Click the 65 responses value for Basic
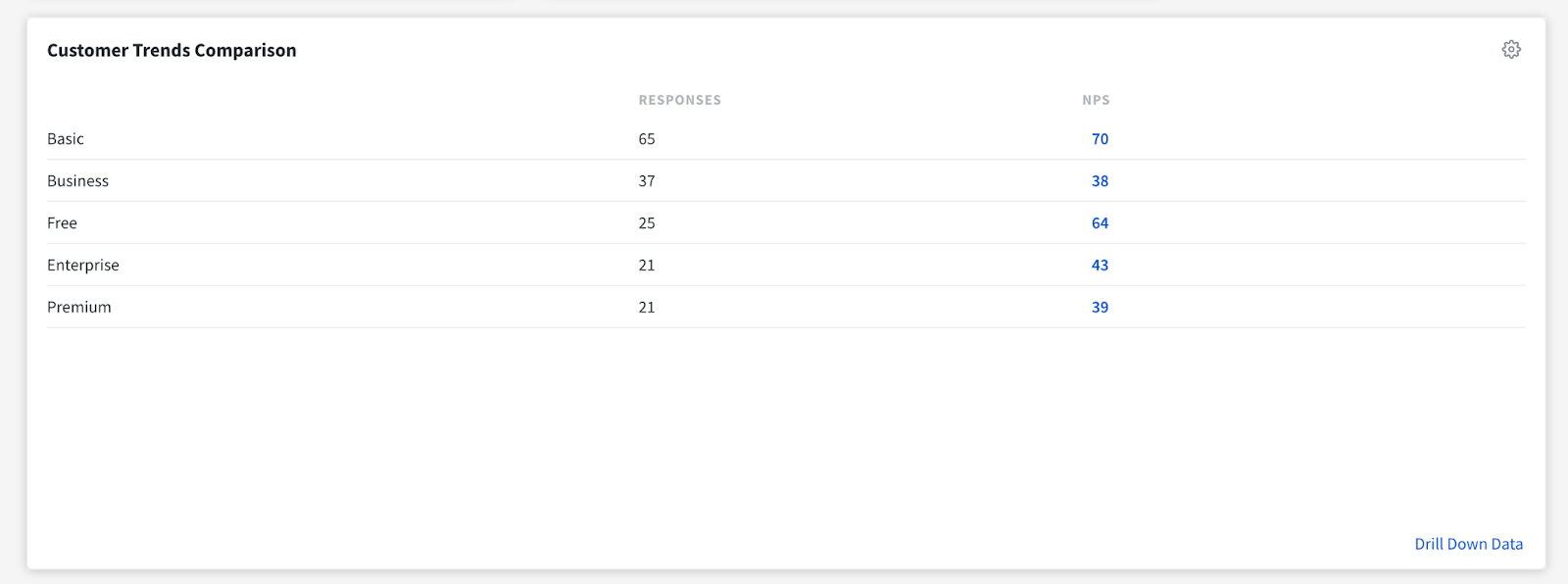 click(647, 139)
